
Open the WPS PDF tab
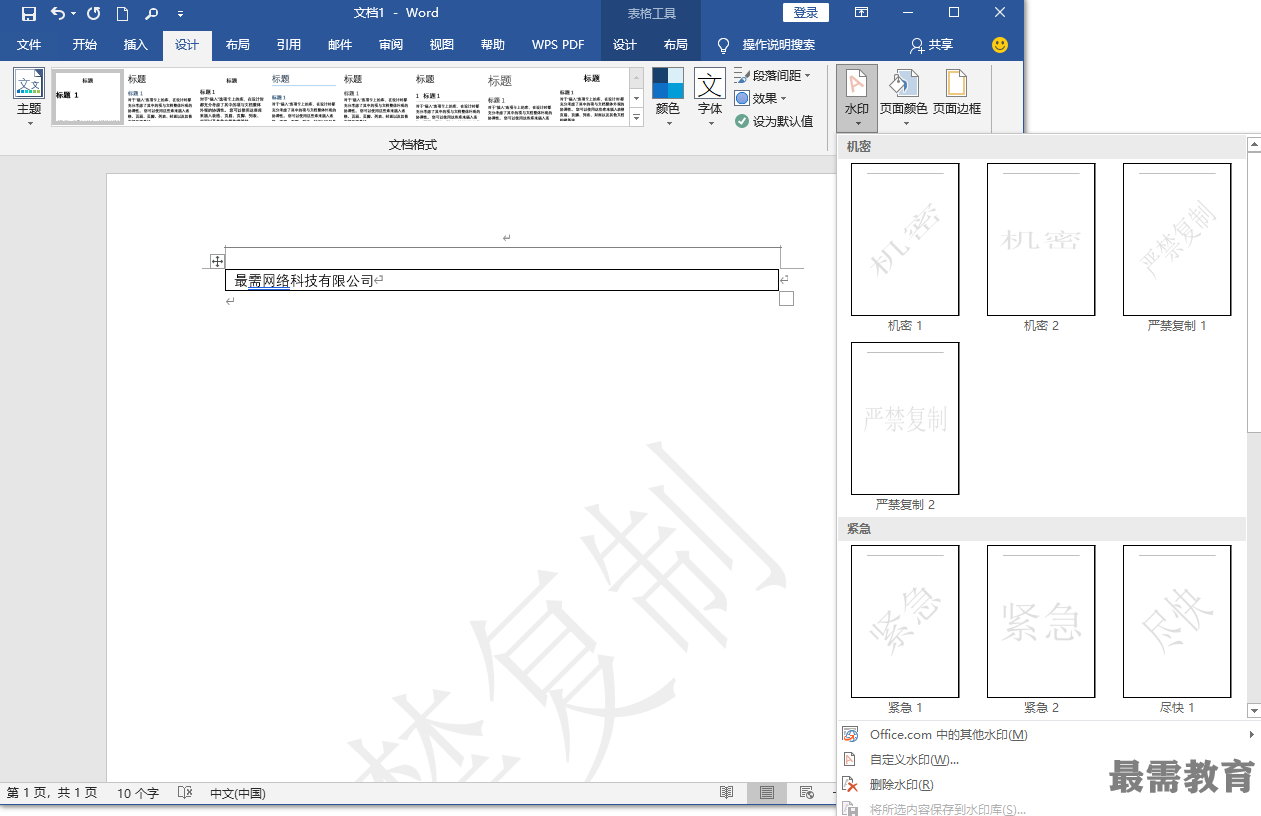558,45
